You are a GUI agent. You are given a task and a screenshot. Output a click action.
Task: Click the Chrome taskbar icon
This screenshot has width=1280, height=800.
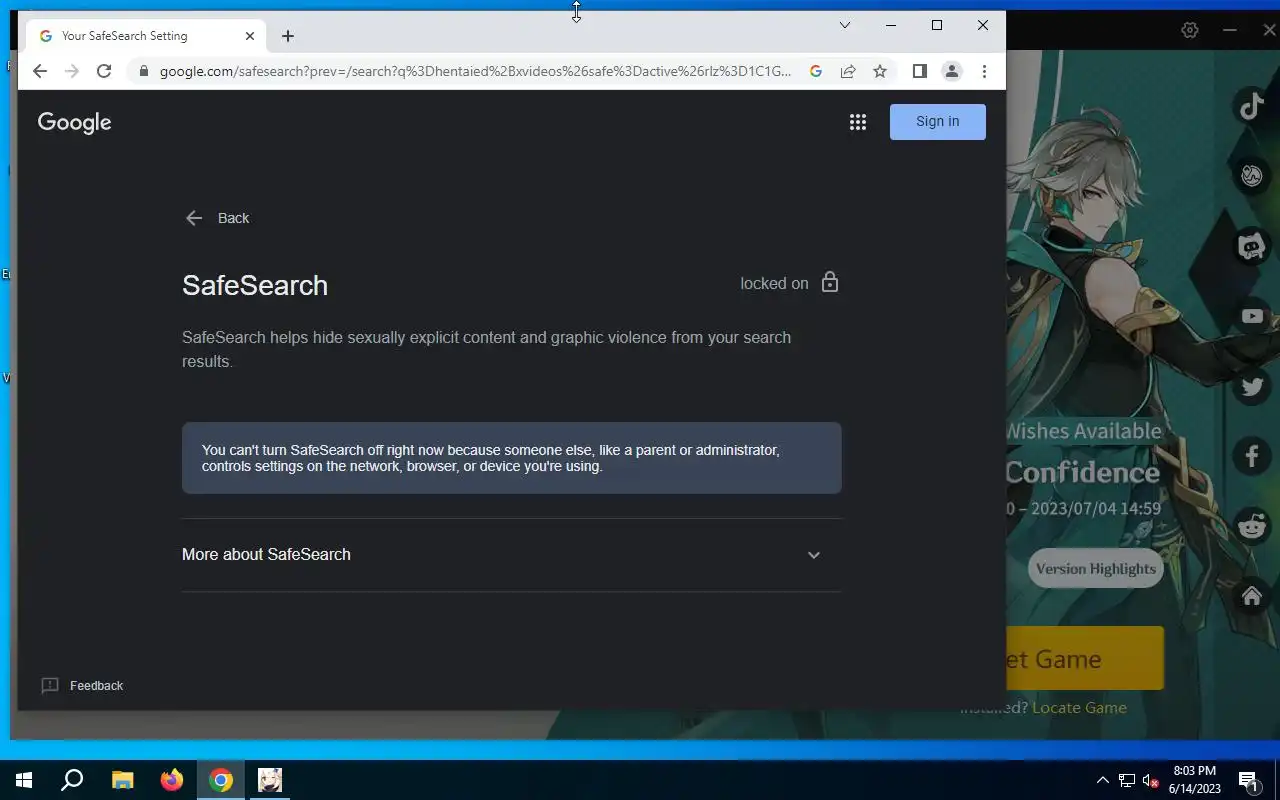[221, 780]
